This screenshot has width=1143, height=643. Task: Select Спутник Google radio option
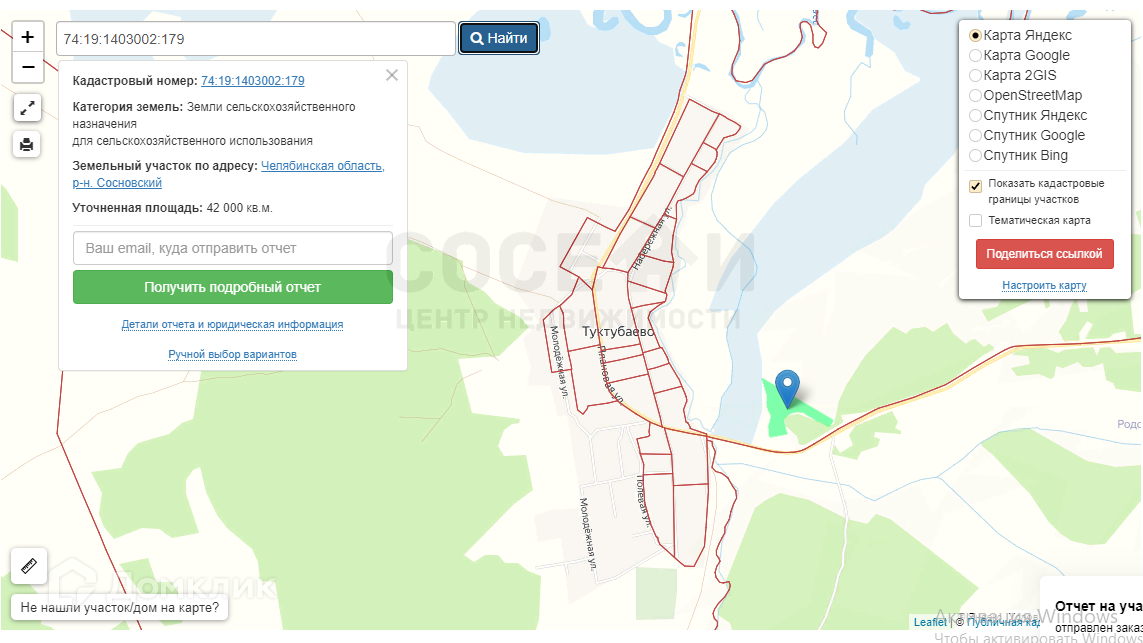[x=975, y=136]
